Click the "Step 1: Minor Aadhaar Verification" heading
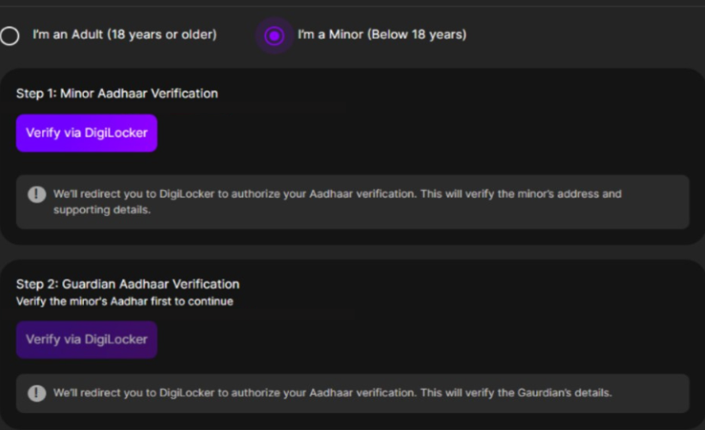The image size is (705, 430). pos(117,94)
